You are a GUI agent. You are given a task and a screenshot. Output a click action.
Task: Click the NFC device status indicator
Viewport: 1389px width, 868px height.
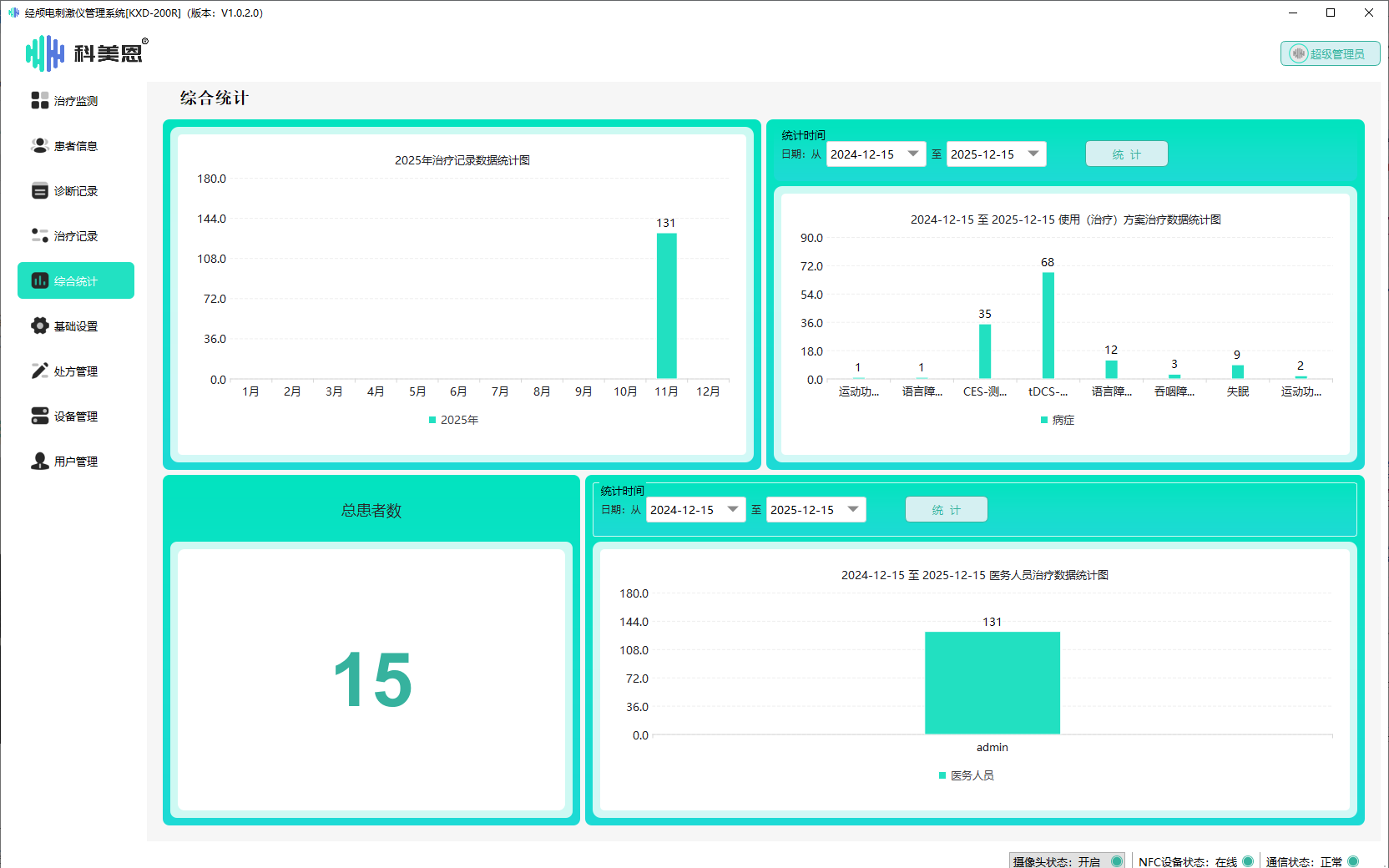[1248, 861]
